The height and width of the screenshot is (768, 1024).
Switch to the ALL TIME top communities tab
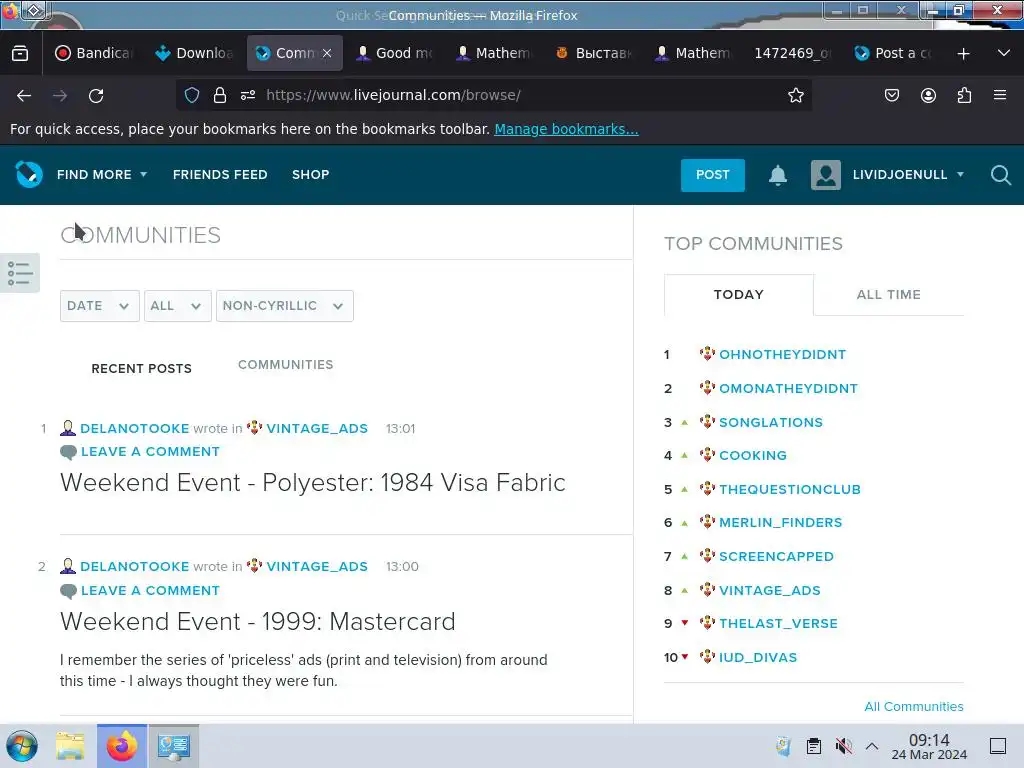click(x=889, y=295)
